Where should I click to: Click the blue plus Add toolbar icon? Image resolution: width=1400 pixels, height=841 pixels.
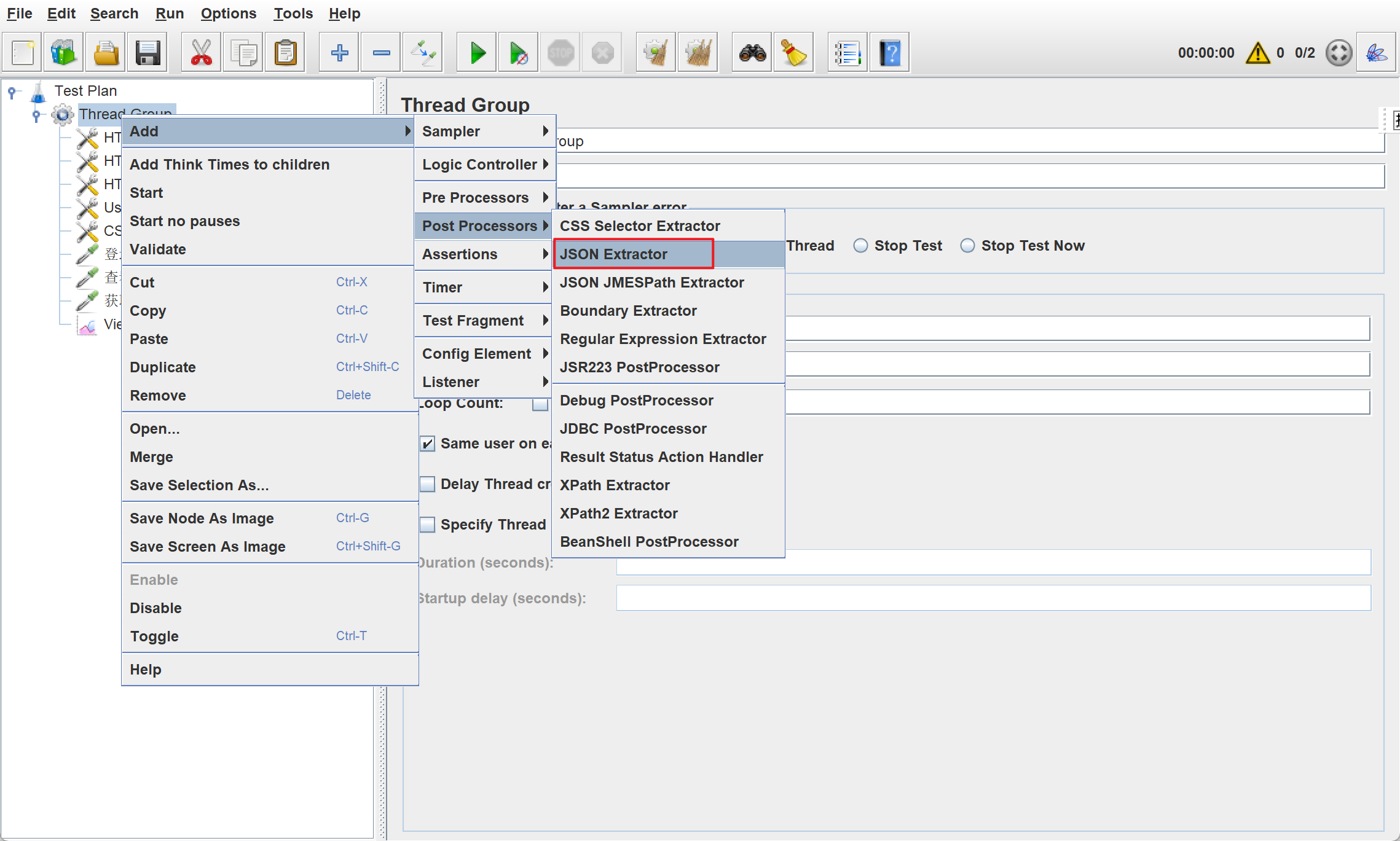click(x=339, y=53)
